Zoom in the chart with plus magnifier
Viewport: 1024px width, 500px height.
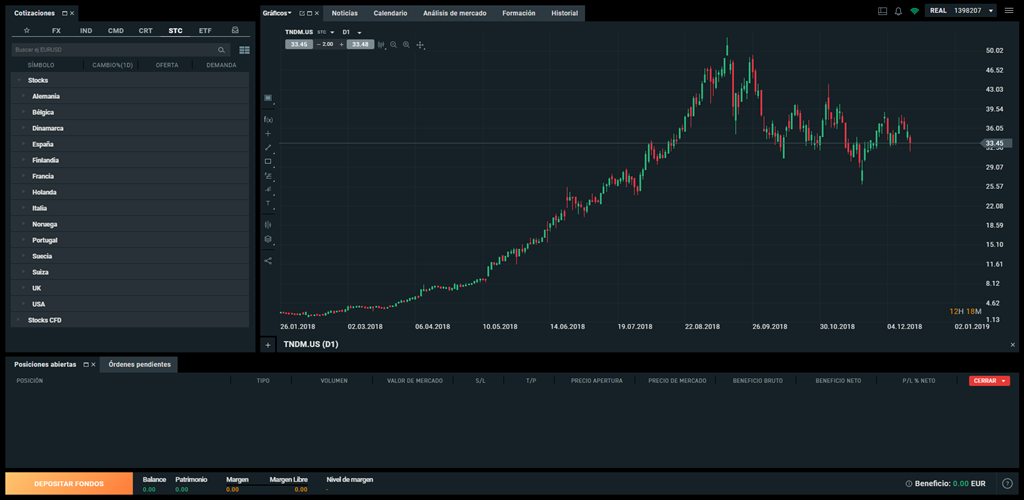(406, 45)
